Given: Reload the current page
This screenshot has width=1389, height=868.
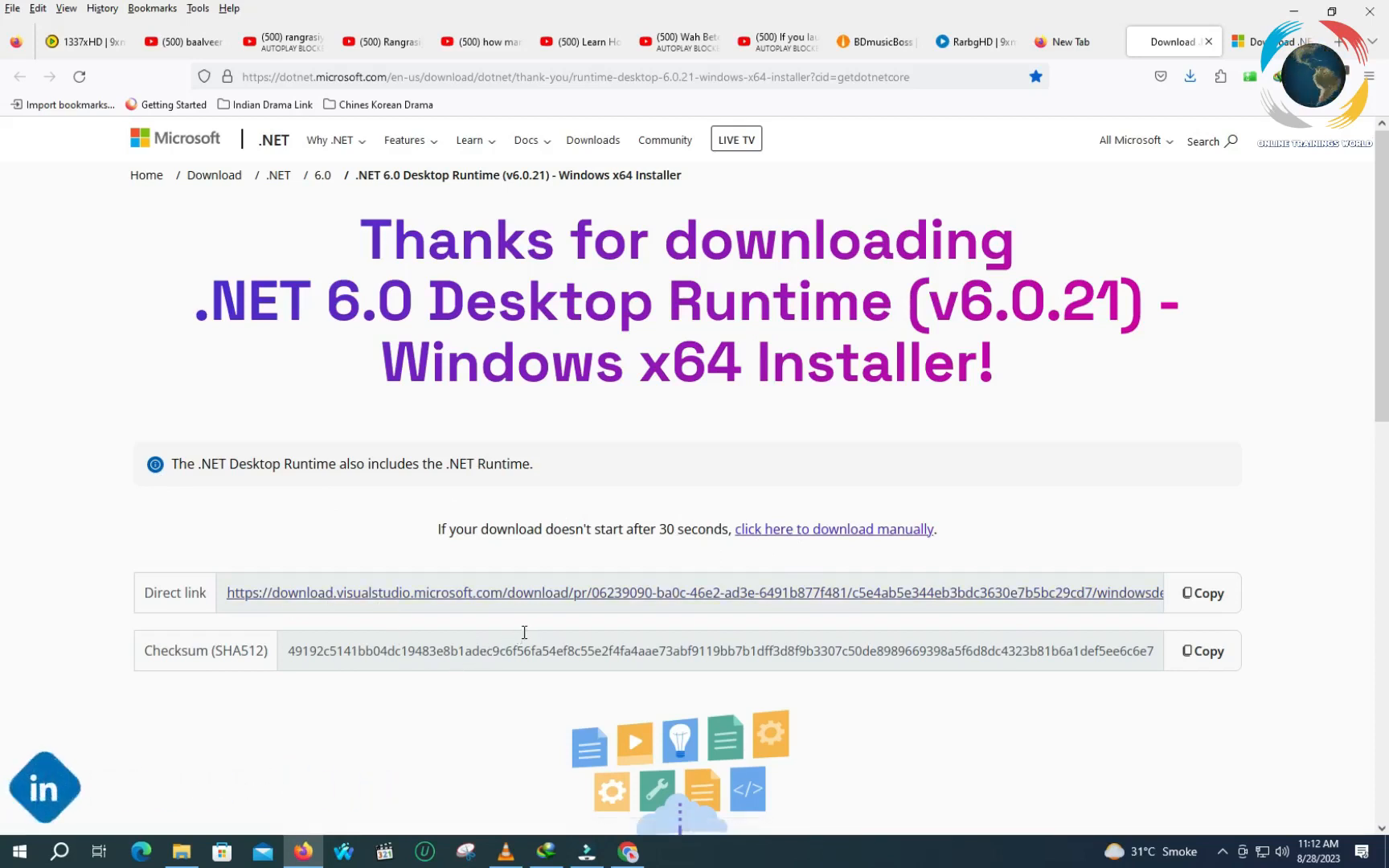Looking at the screenshot, I should (80, 76).
